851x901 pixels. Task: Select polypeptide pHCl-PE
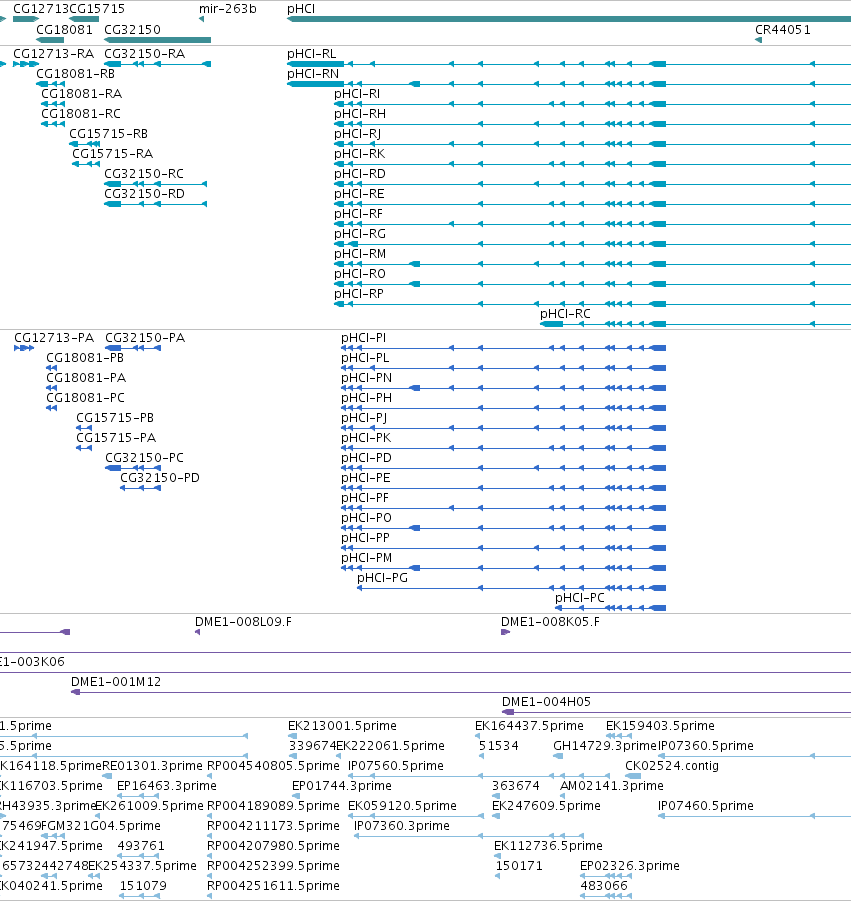pos(366,478)
